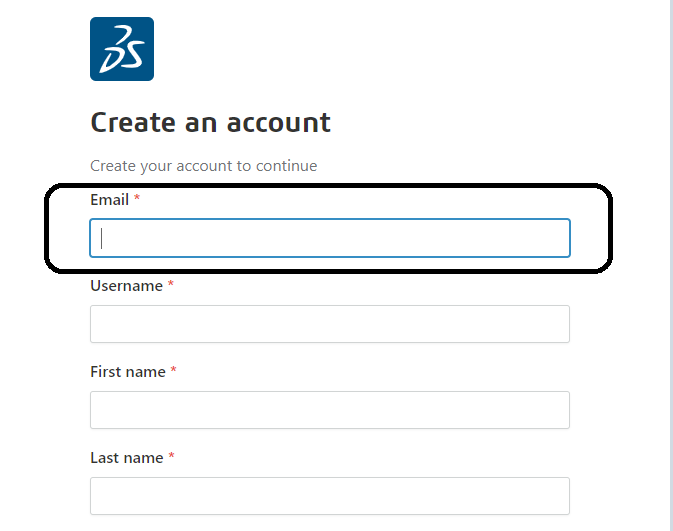673x531 pixels.
Task: Click the First name label text
Action: pos(128,372)
